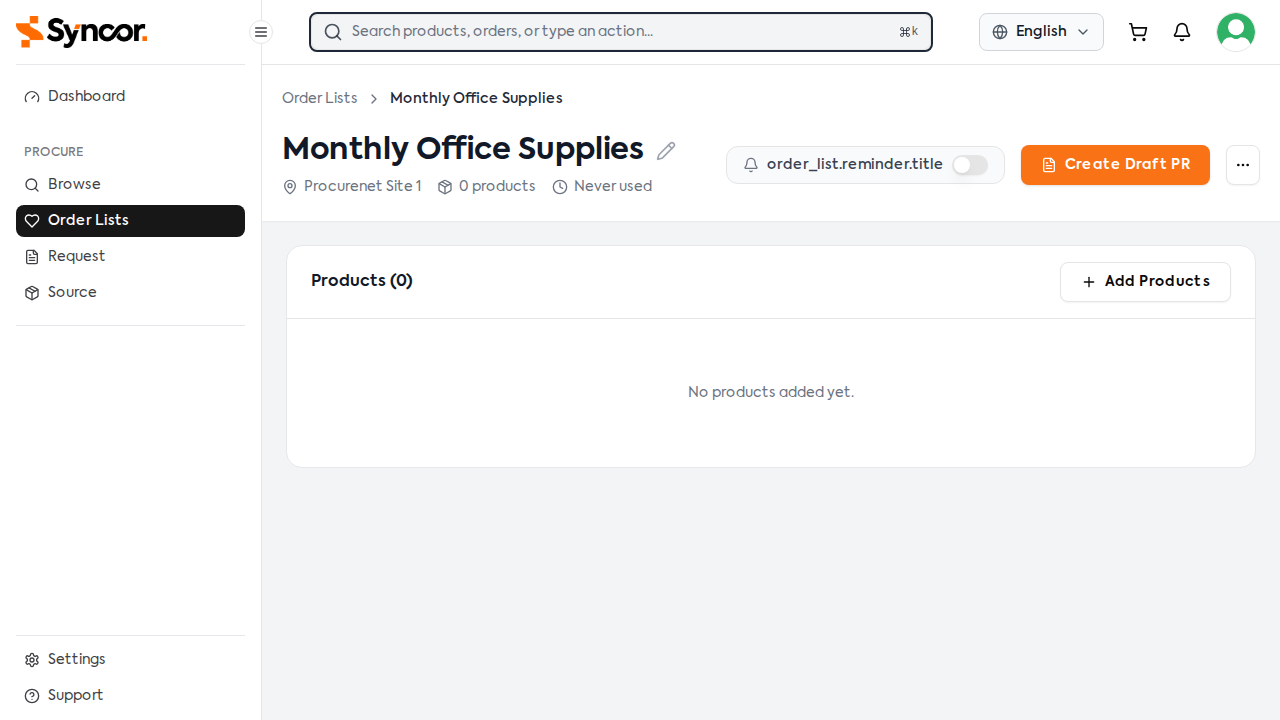Open the user avatar menu
The width and height of the screenshot is (1280, 720).
(x=1236, y=32)
